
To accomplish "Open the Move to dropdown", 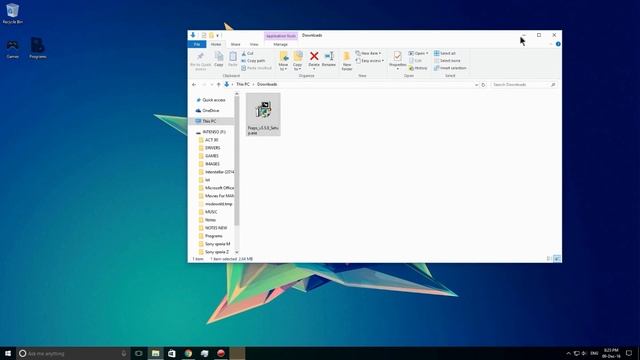I will click(x=283, y=60).
